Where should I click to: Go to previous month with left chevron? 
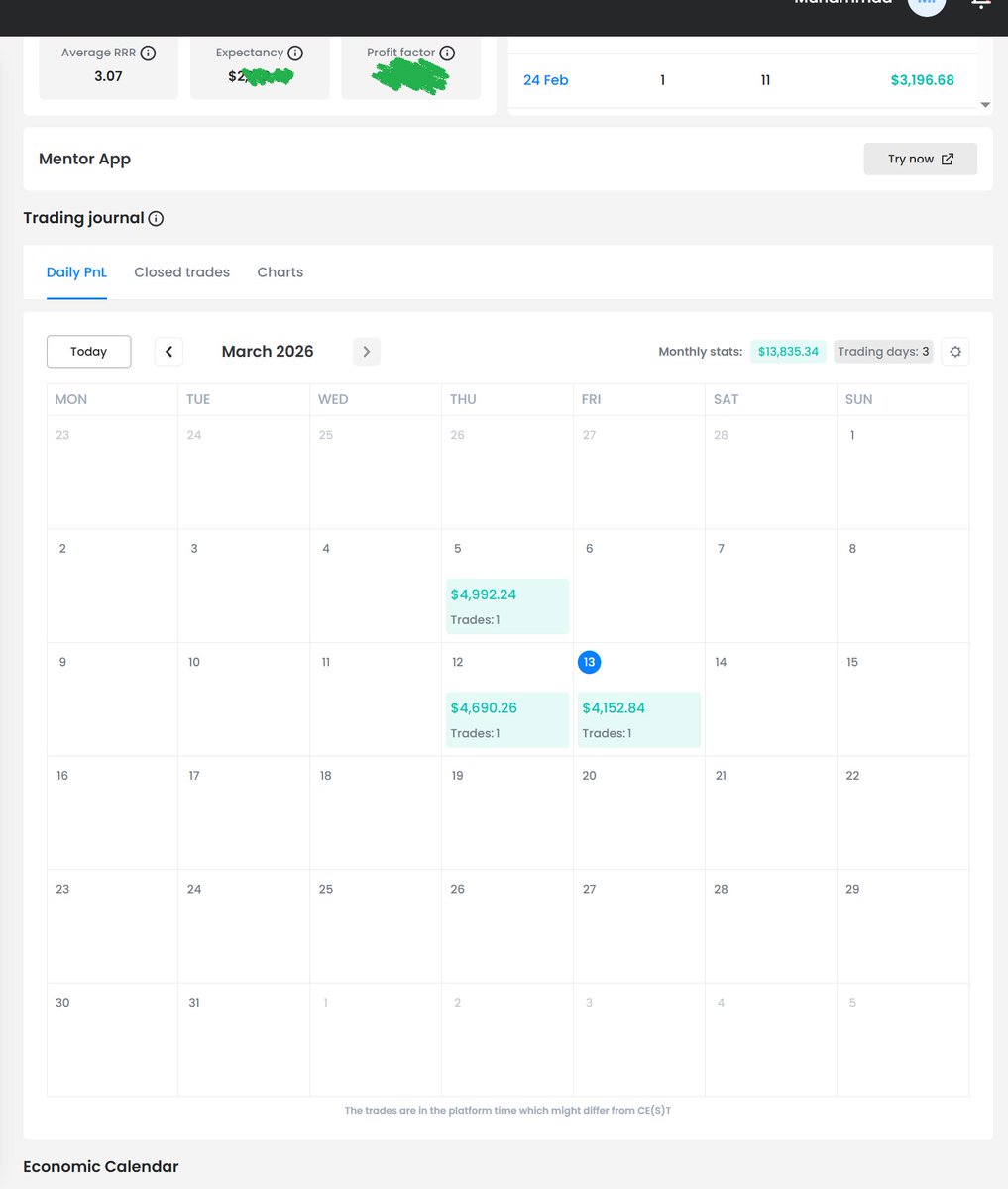click(168, 352)
